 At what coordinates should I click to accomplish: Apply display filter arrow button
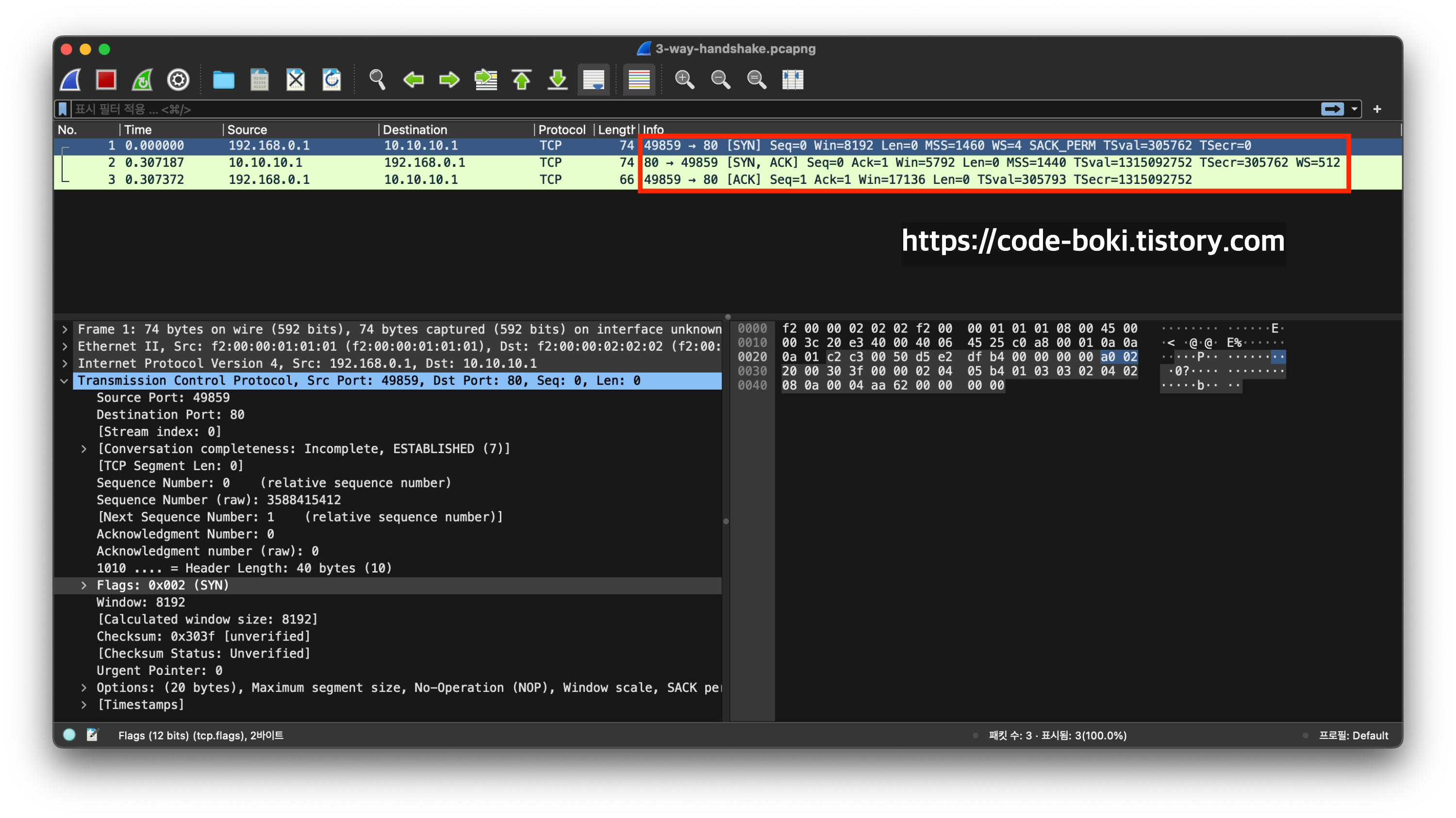tap(1332, 109)
